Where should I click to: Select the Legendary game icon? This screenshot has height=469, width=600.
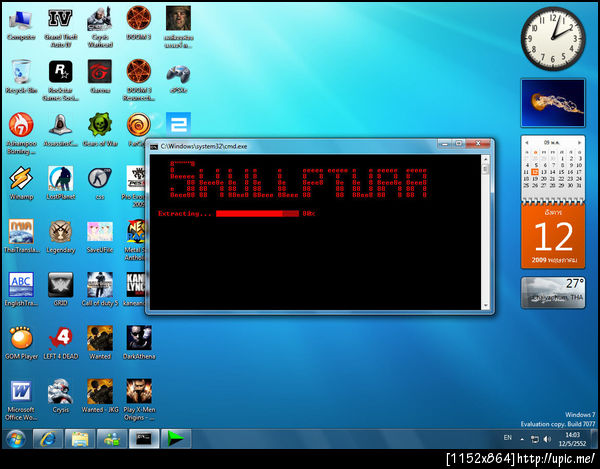tap(60, 236)
